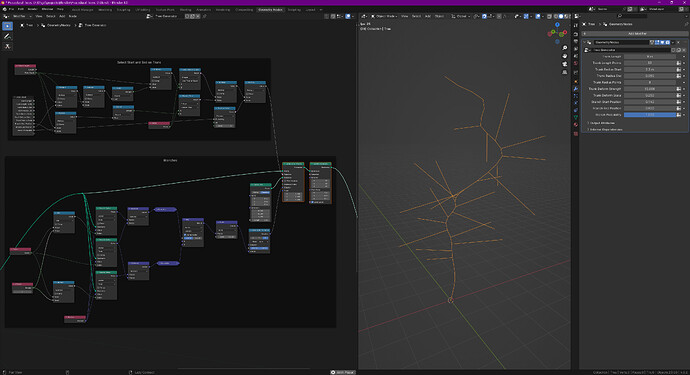Click the highlighted Branch Probability slider
The width and height of the screenshot is (690, 375).
(x=650, y=115)
